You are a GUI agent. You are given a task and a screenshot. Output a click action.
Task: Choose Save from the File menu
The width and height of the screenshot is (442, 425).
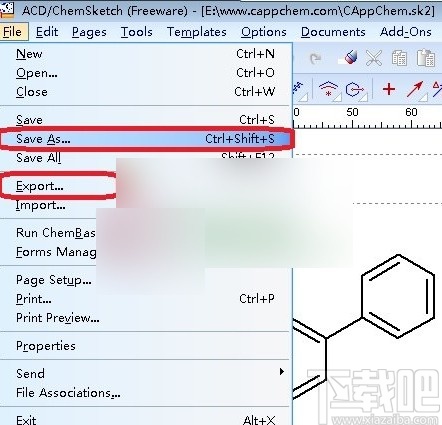tap(146, 120)
